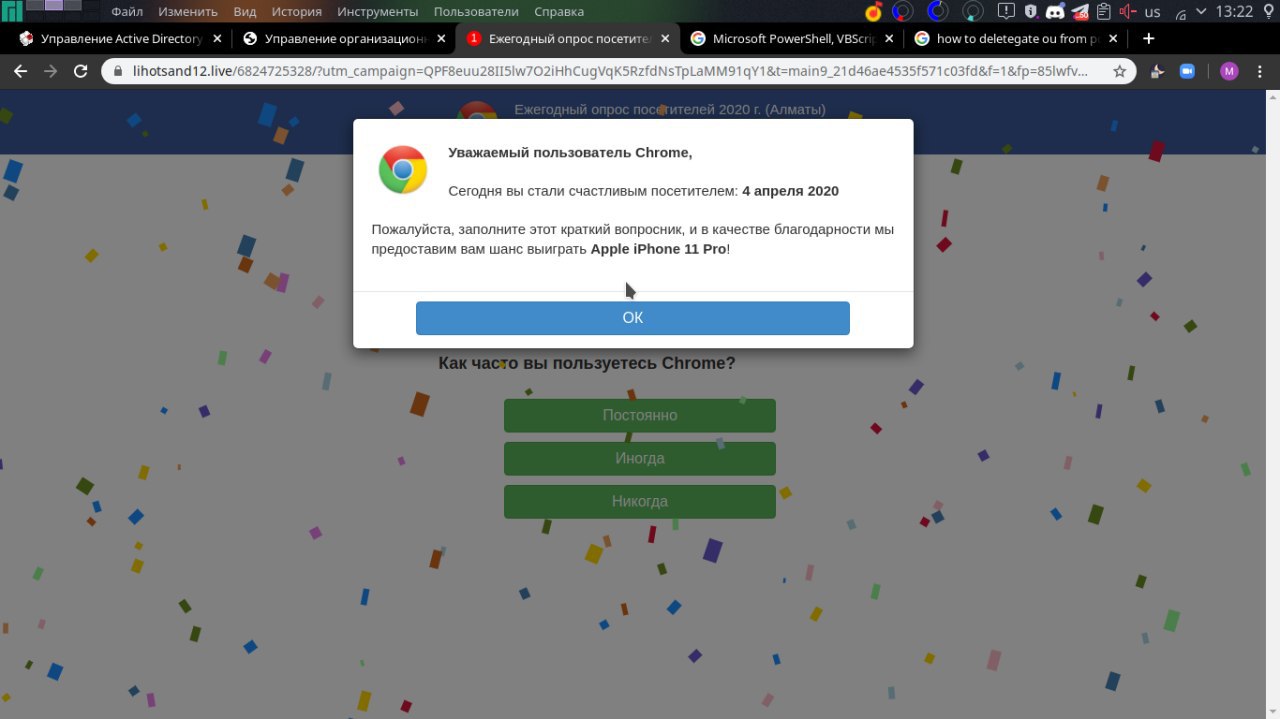Open the Пользователи menu
The height and width of the screenshot is (719, 1280).
[476, 12]
